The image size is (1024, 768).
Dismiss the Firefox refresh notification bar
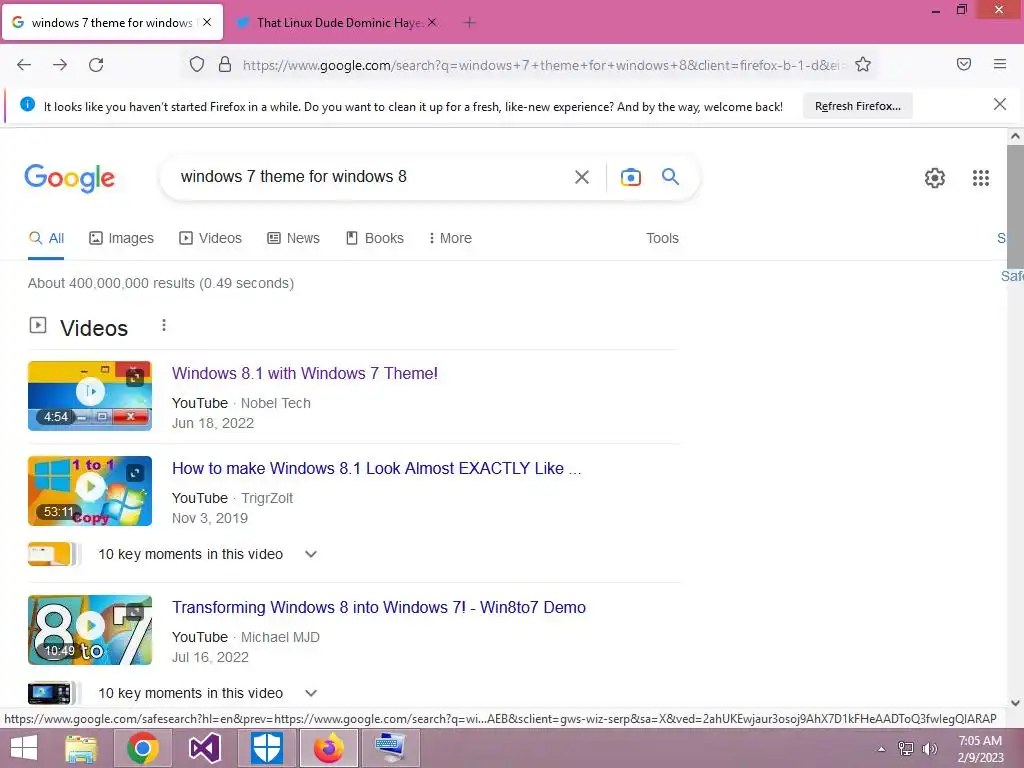coord(1000,104)
